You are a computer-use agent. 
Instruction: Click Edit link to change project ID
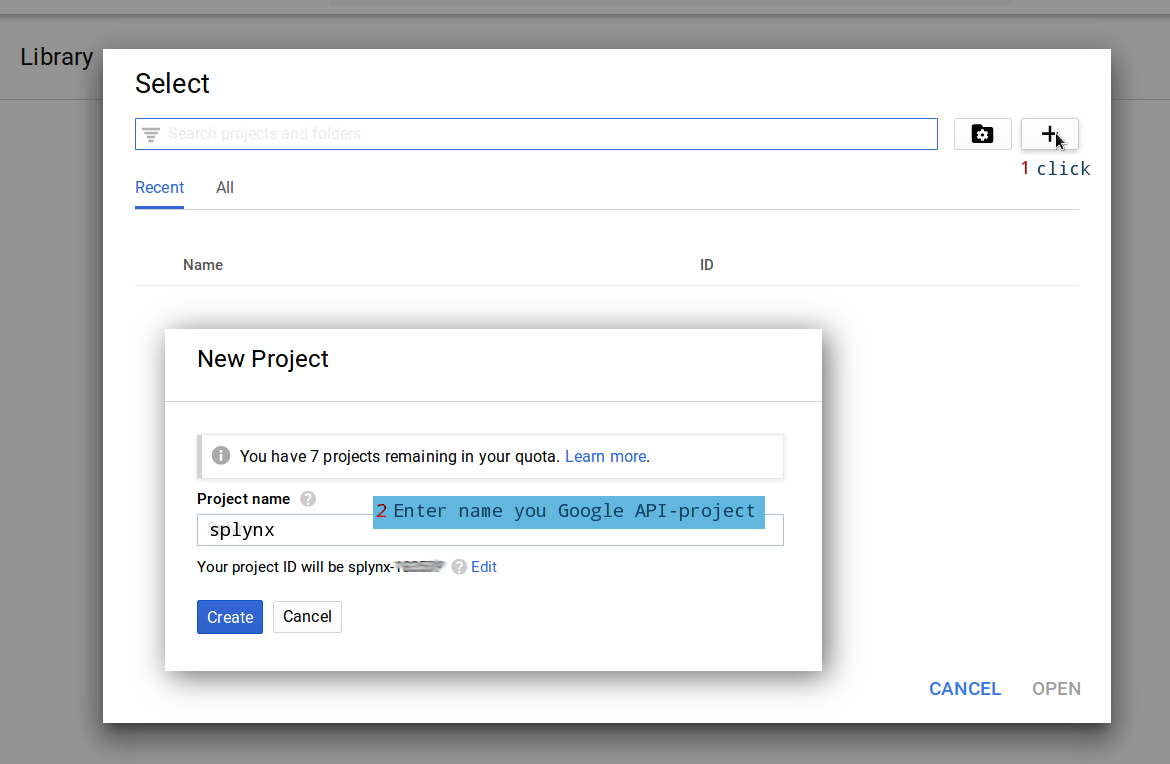(x=484, y=567)
